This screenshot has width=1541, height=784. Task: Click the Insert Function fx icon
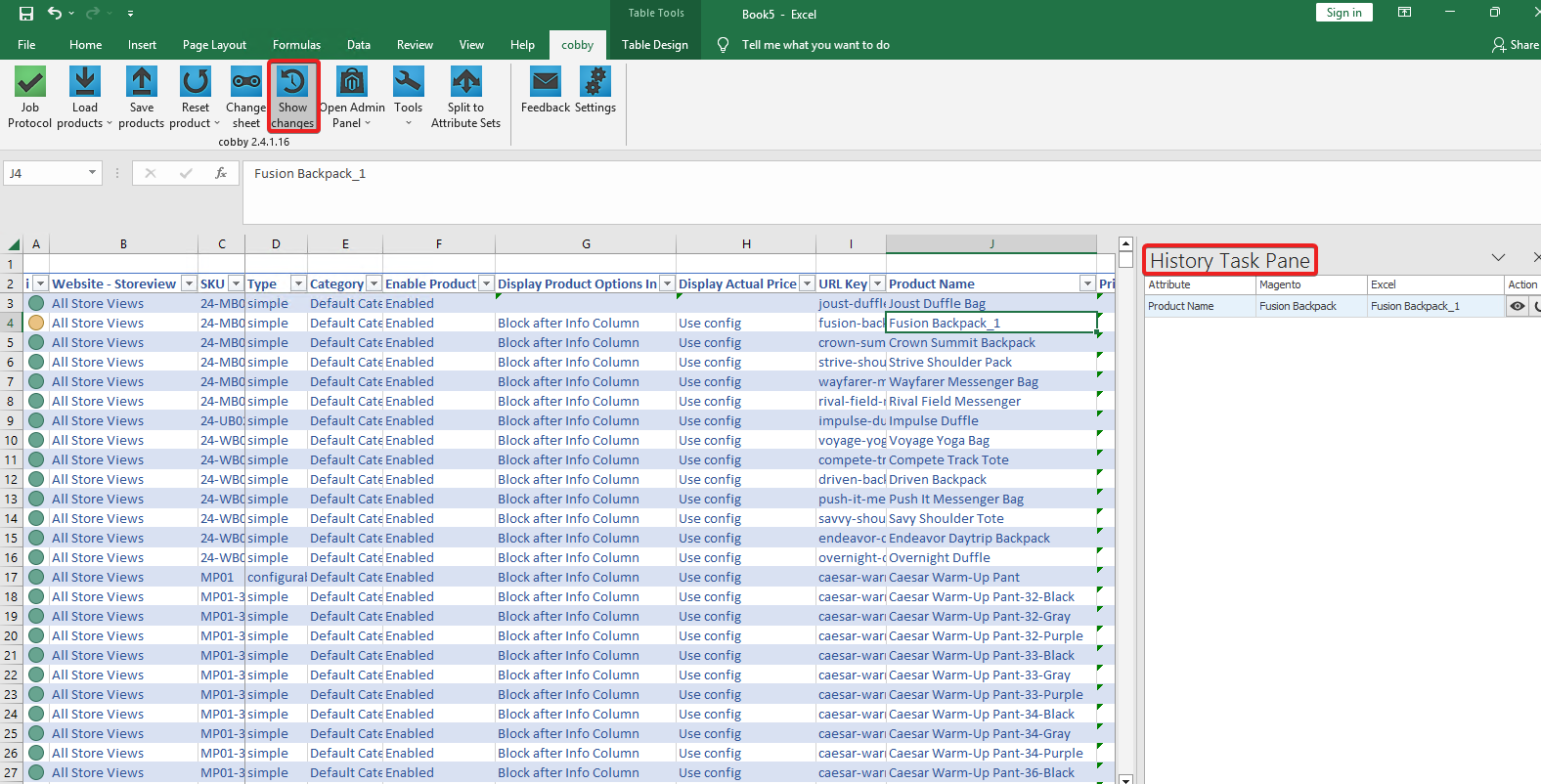pyautogui.click(x=221, y=173)
